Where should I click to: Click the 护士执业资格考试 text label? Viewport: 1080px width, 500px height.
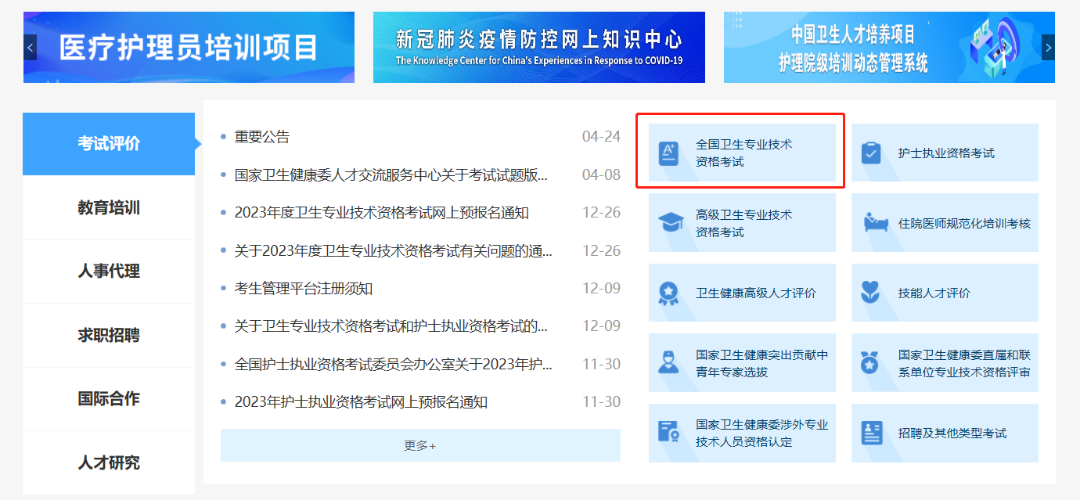(x=946, y=154)
